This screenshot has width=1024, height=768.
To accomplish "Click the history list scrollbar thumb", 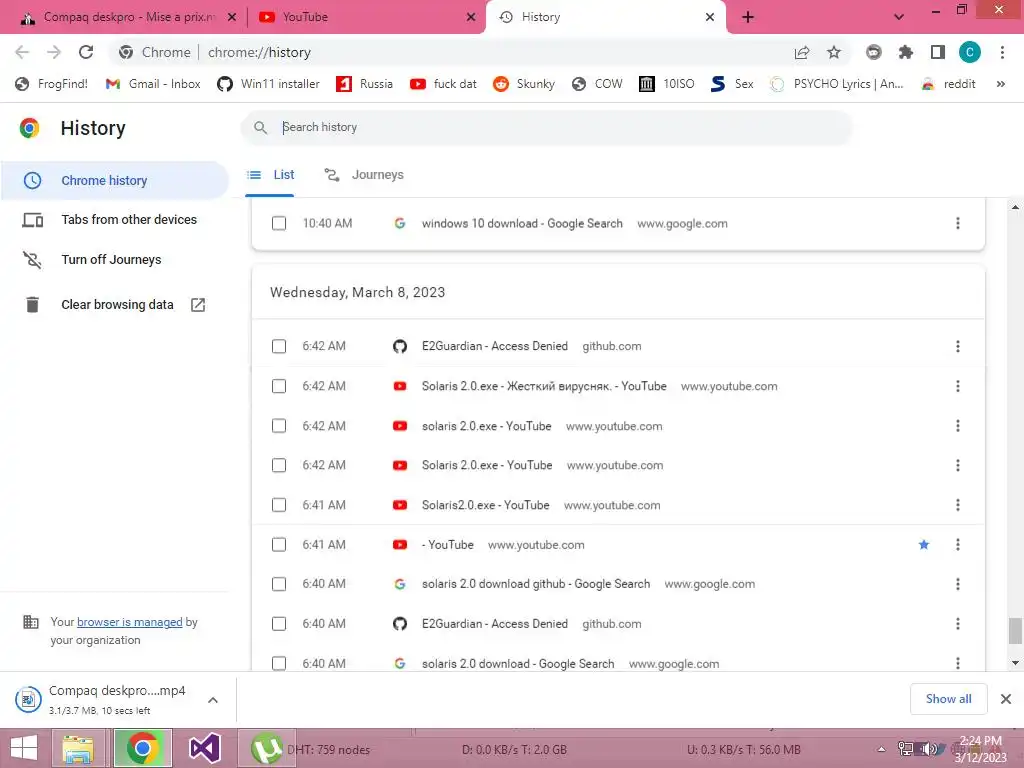I will (1015, 631).
